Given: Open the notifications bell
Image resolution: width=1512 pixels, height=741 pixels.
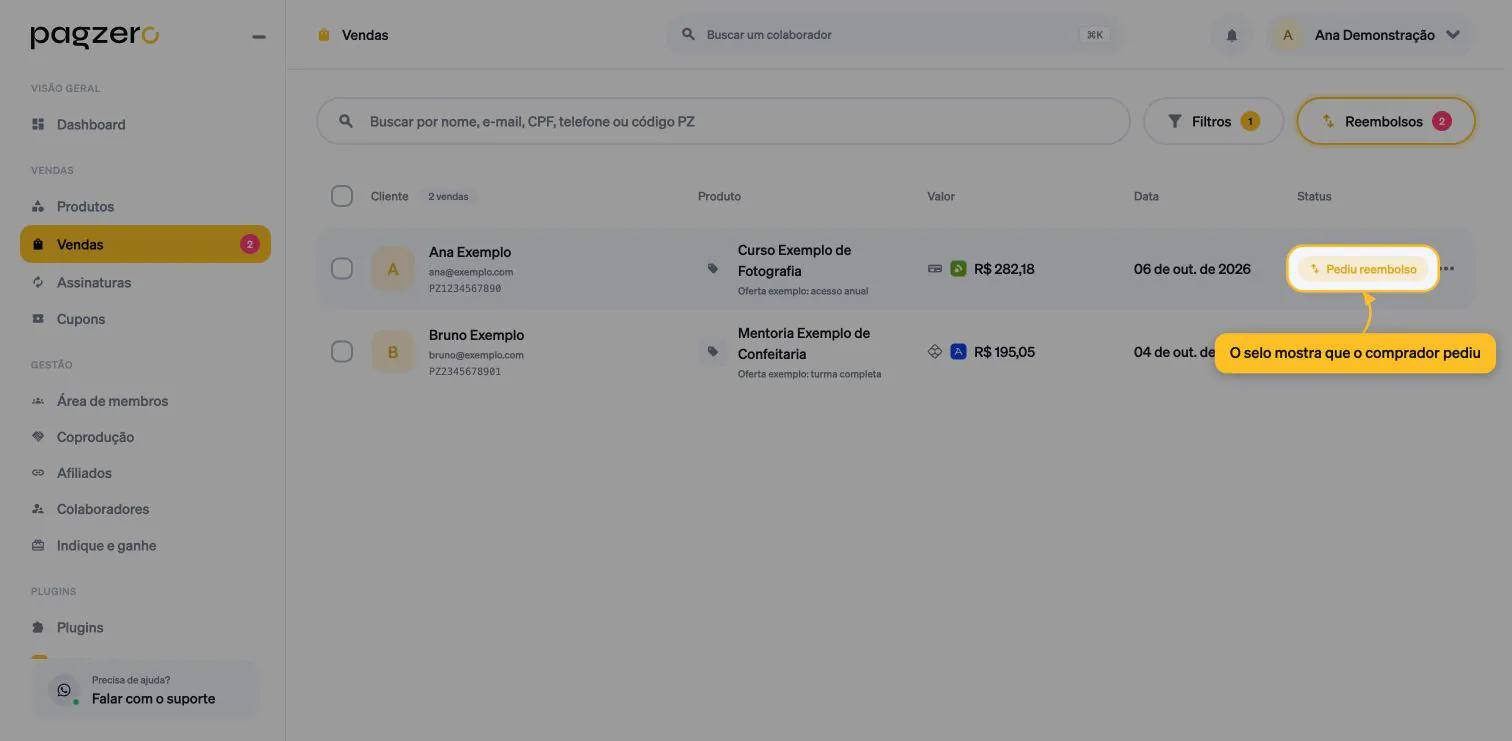Looking at the screenshot, I should coord(1232,35).
